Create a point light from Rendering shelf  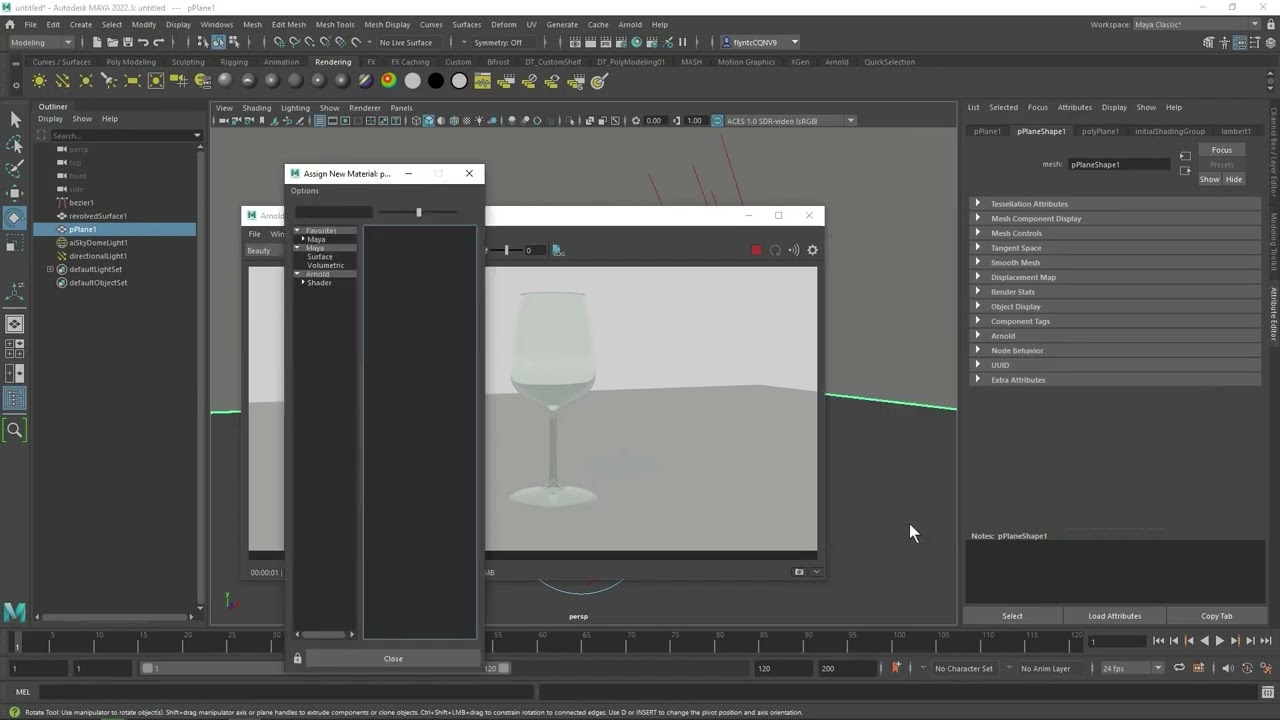point(86,81)
